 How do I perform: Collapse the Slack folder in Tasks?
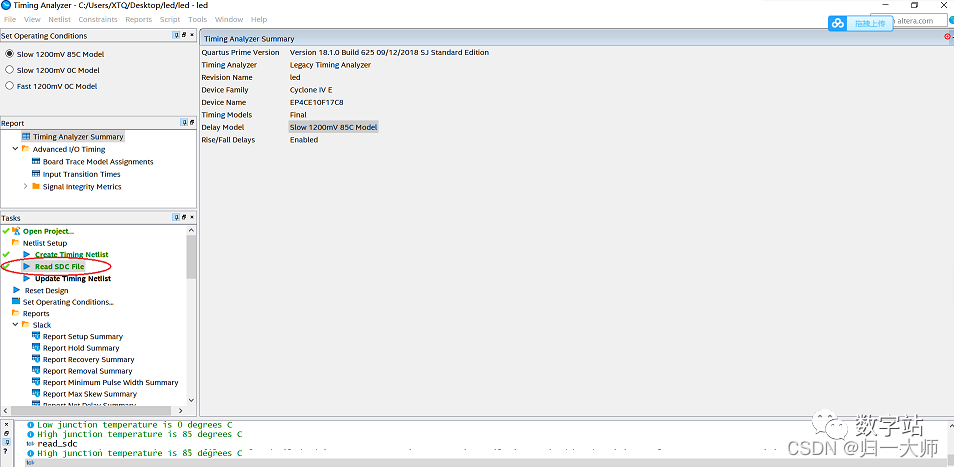point(15,325)
